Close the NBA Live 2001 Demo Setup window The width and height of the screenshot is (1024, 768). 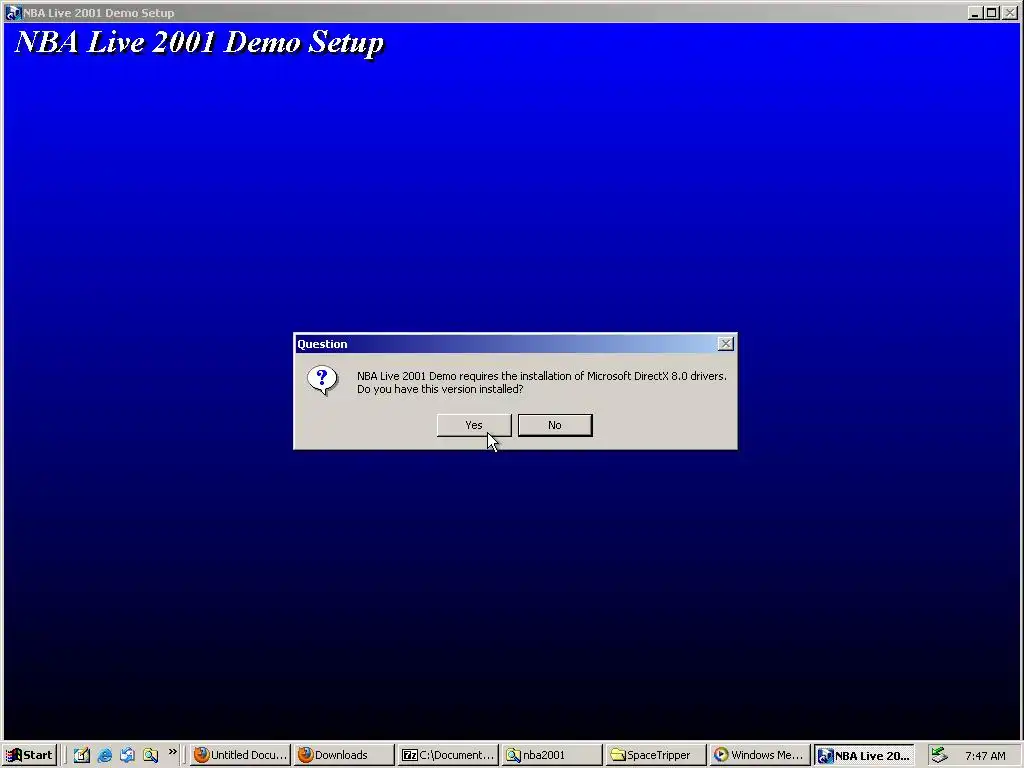[1010, 12]
